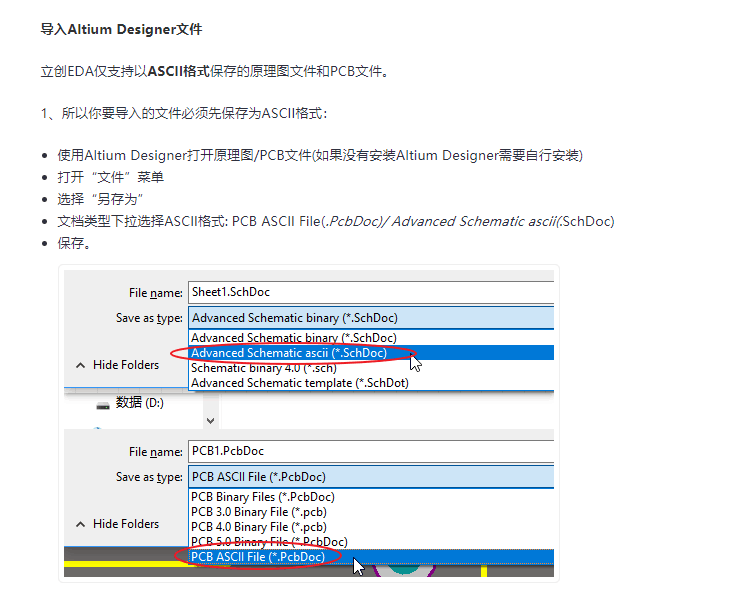Choose PCB 3.0 Binary File (*.pcb)
Screen dimensions: 745x598
click(259, 512)
